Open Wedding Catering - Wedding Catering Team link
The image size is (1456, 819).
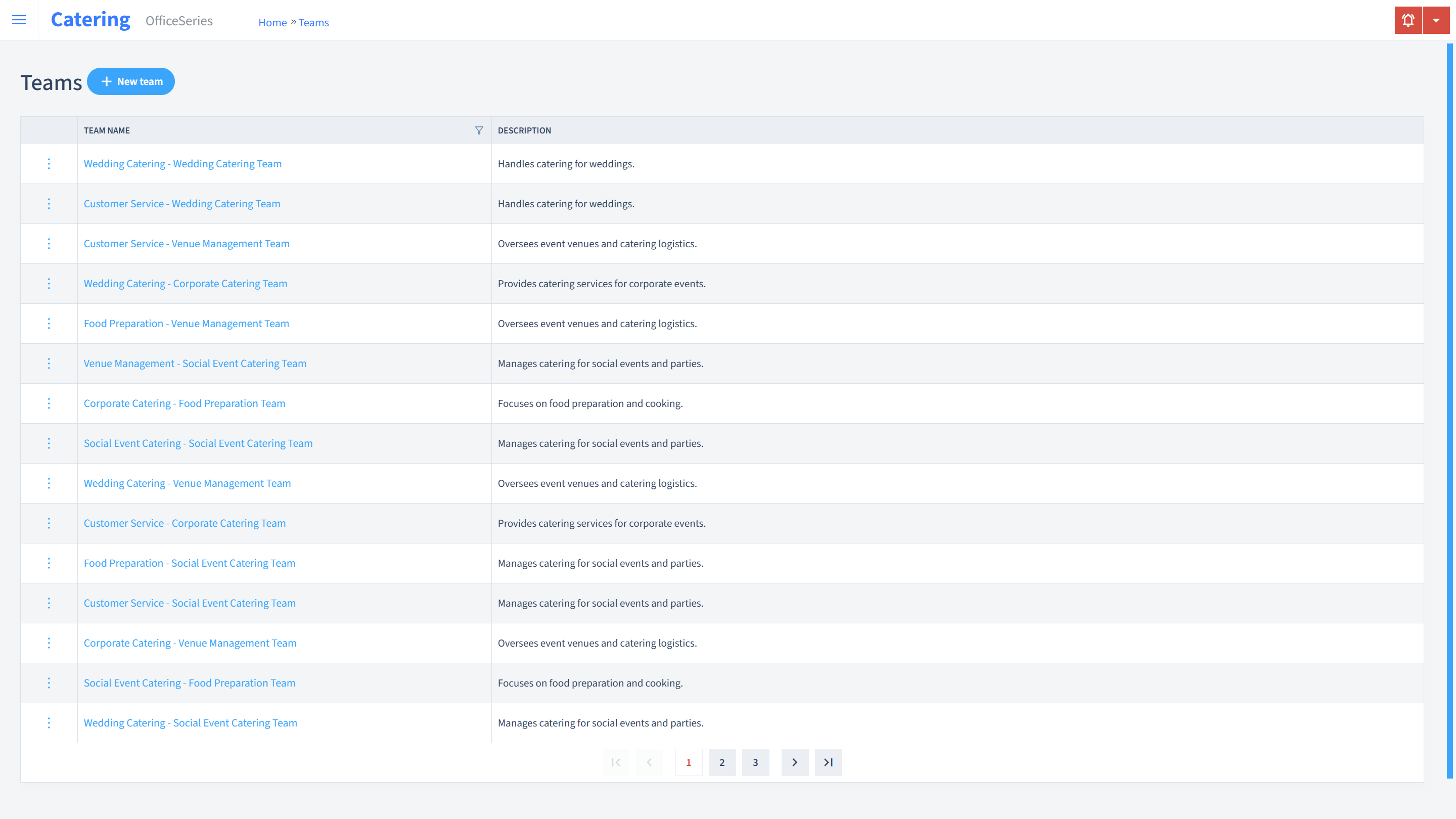[183, 163]
